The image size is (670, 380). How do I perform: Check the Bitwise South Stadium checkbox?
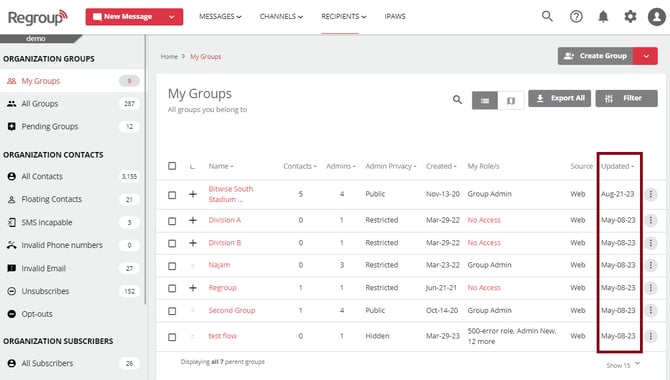tap(172, 195)
